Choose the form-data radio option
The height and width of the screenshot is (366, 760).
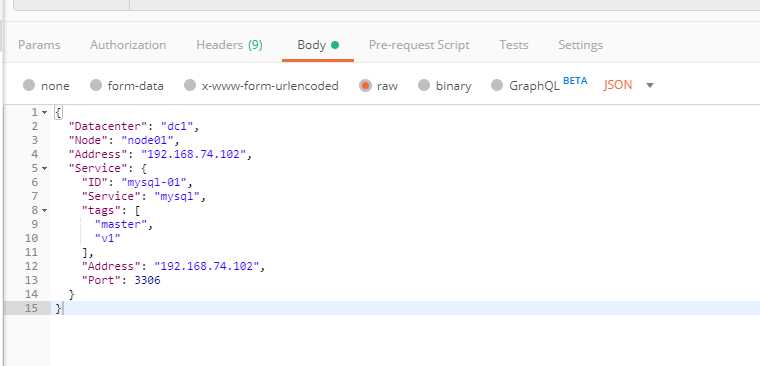(x=96, y=86)
